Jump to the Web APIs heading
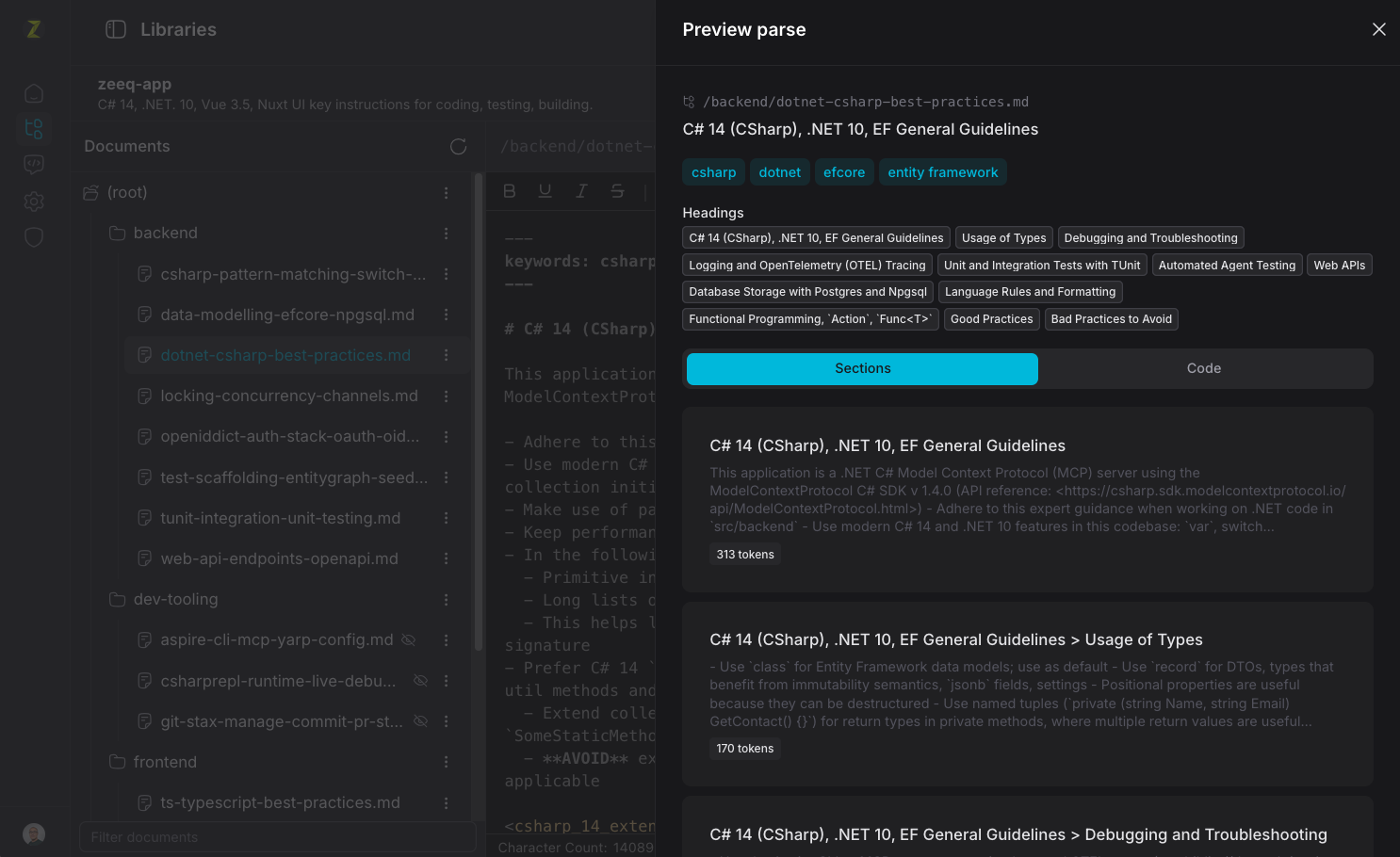The image size is (1400, 857). pyautogui.click(x=1339, y=266)
